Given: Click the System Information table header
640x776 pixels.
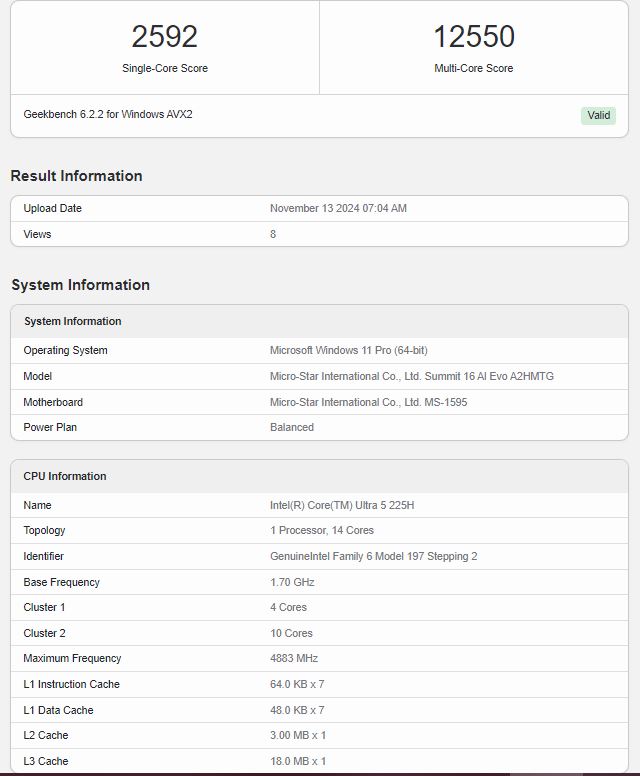Looking at the screenshot, I should [x=72, y=321].
